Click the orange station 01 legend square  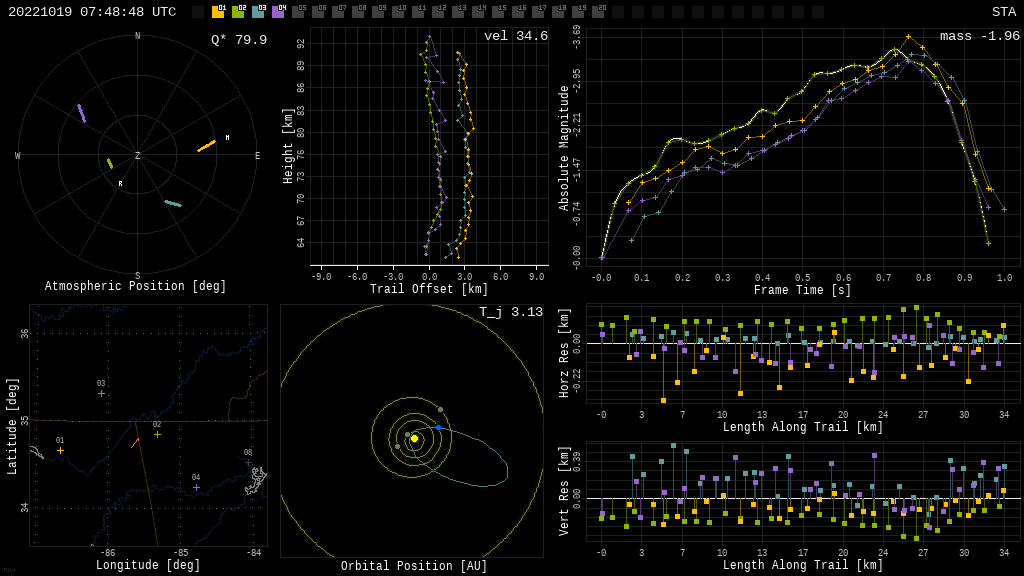click(x=218, y=12)
